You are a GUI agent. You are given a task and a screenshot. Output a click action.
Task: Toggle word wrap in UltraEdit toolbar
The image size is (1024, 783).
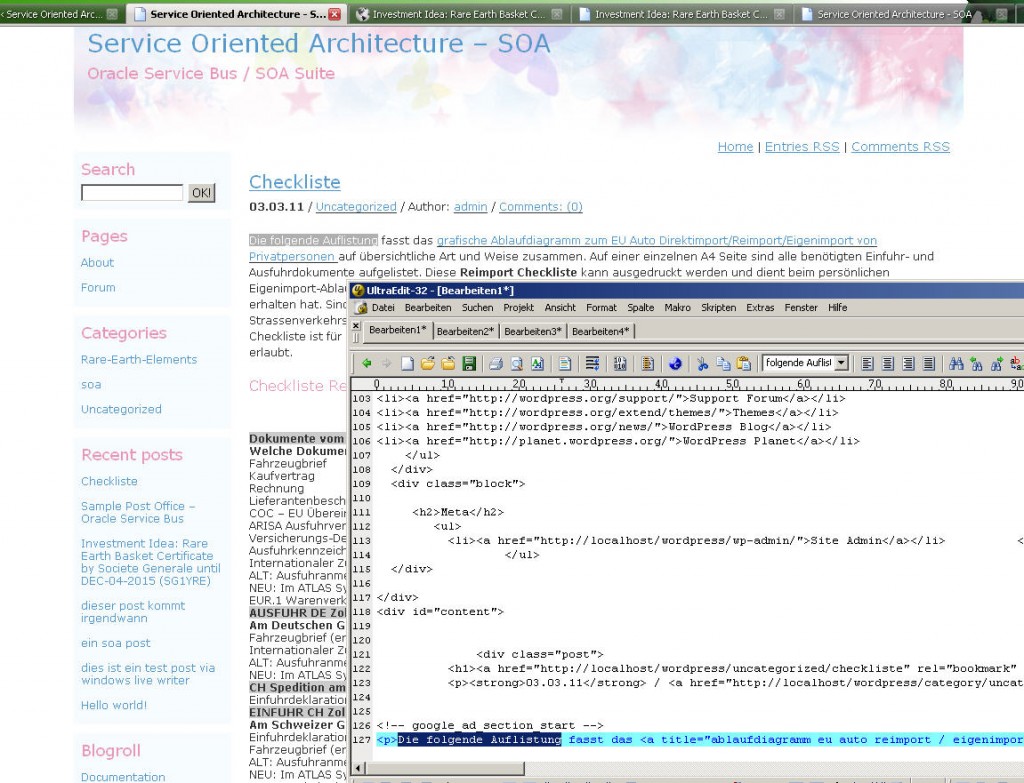[592, 363]
